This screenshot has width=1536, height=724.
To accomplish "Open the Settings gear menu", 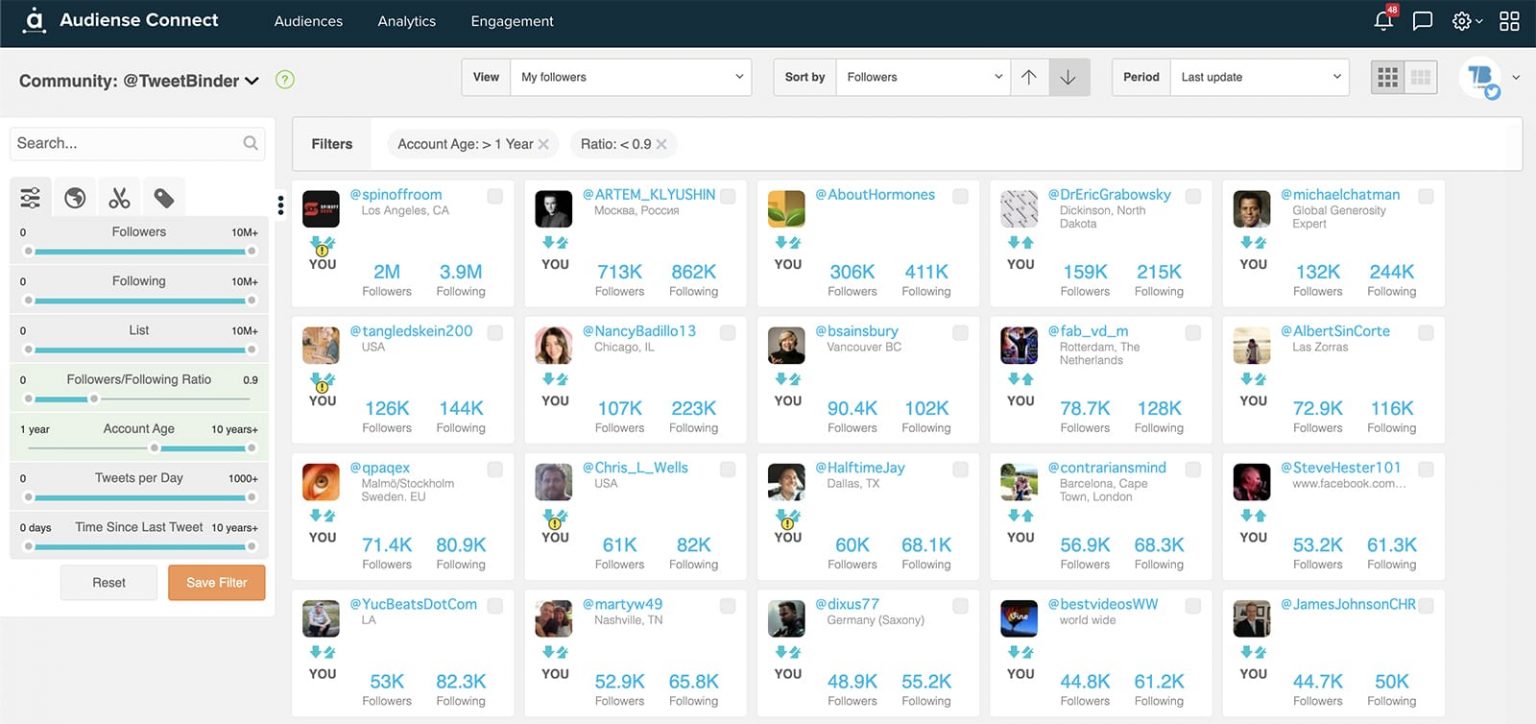I will point(1461,20).
